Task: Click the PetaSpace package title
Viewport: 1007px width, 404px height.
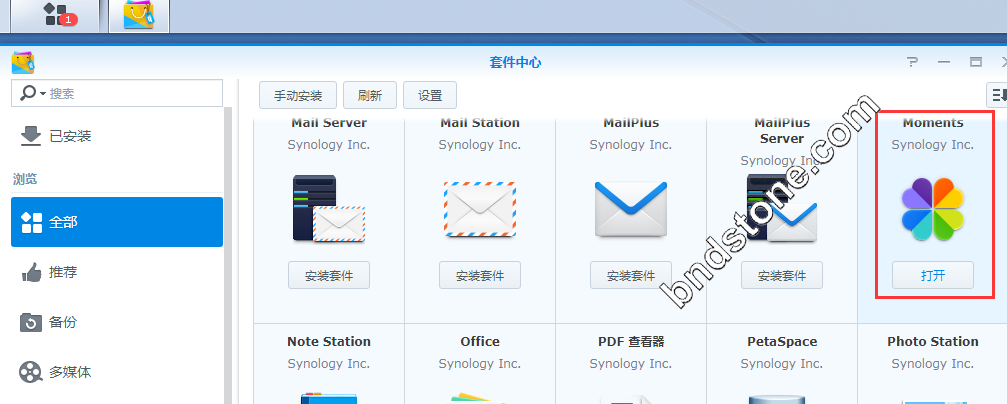Action: (782, 342)
